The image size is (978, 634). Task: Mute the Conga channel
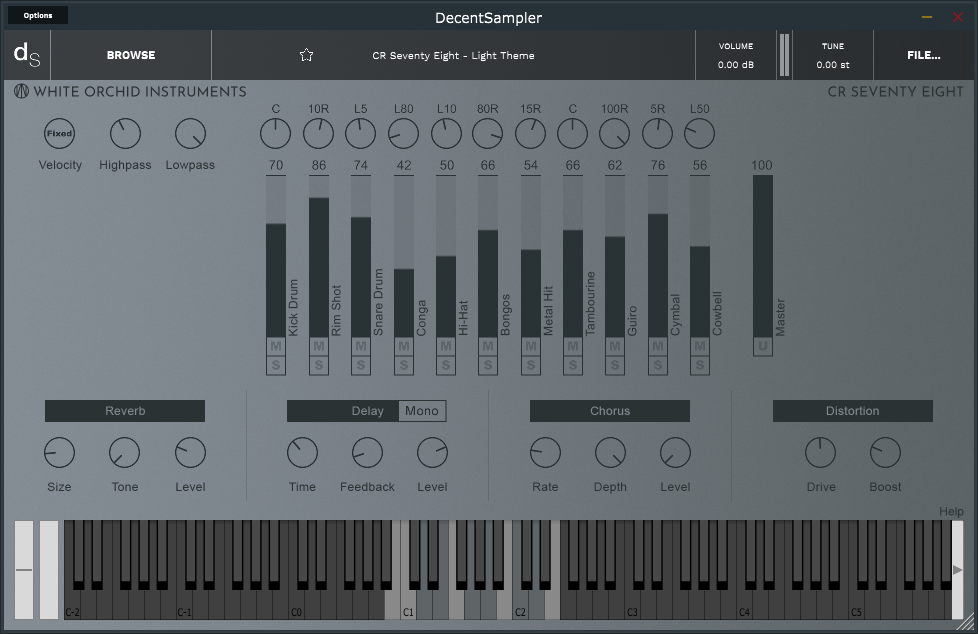[x=404, y=346]
